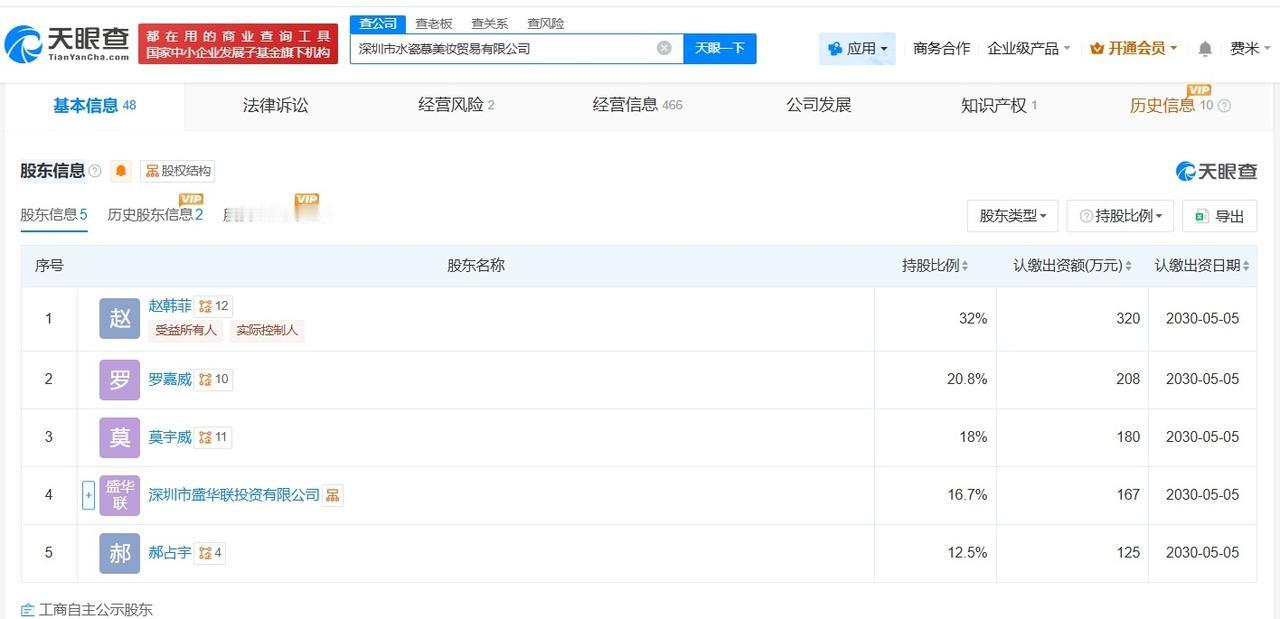Select the 查老板 search mode tab
1280x619 pixels.
coord(434,23)
